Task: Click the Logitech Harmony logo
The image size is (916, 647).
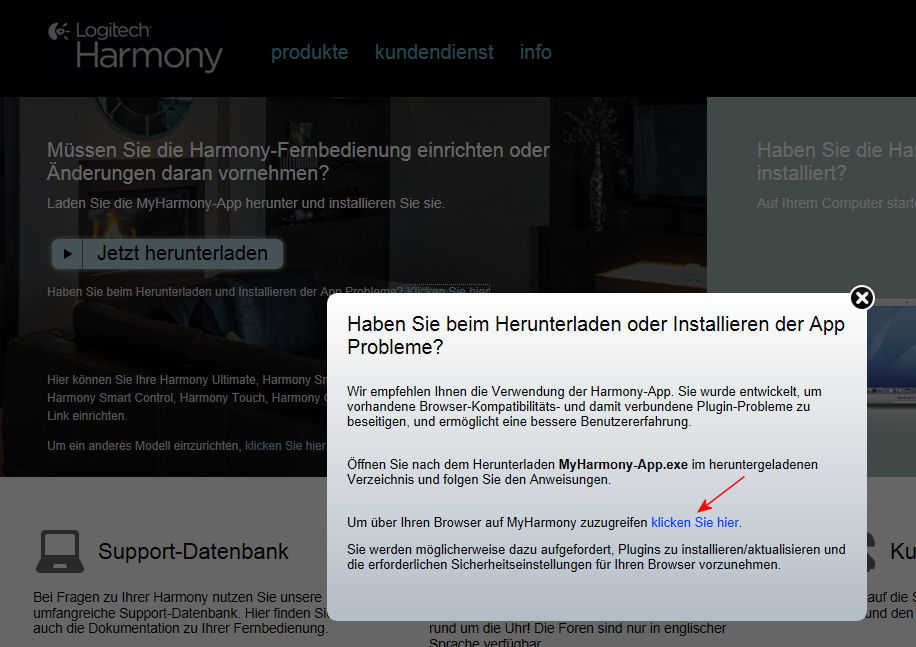Action: (135, 47)
